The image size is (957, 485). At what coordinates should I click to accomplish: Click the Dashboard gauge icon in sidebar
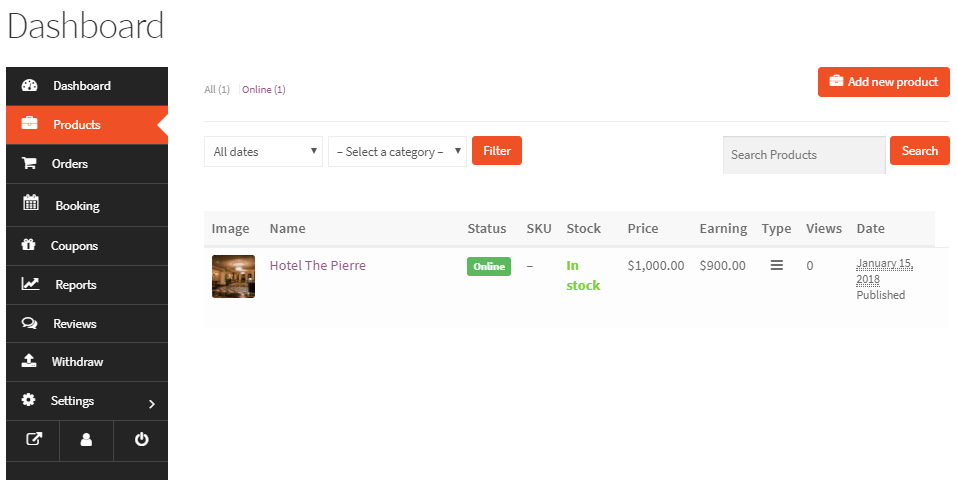(29, 86)
